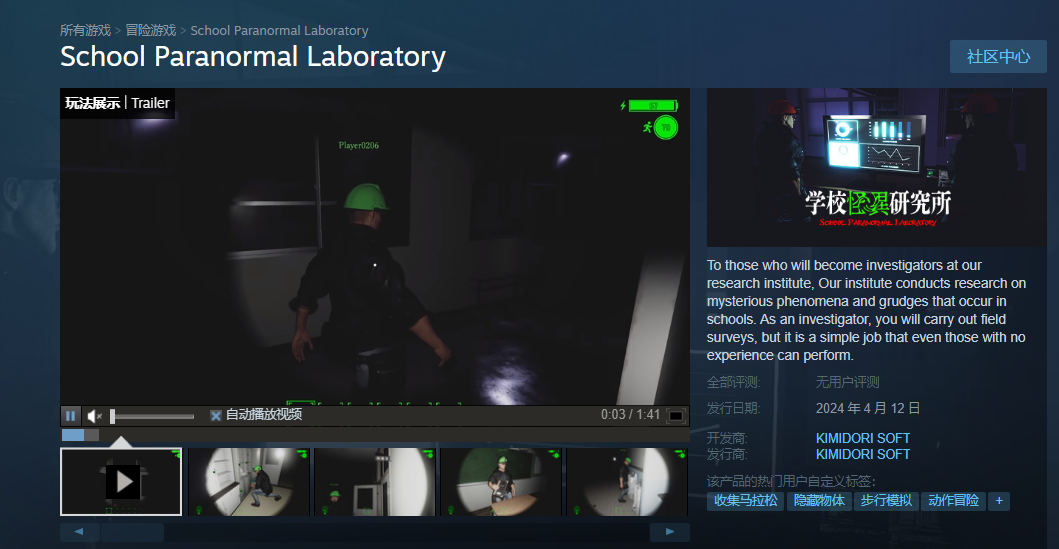Open the last screenshot thumbnail with white pillar
This screenshot has width=1059, height=549.
tap(627, 481)
